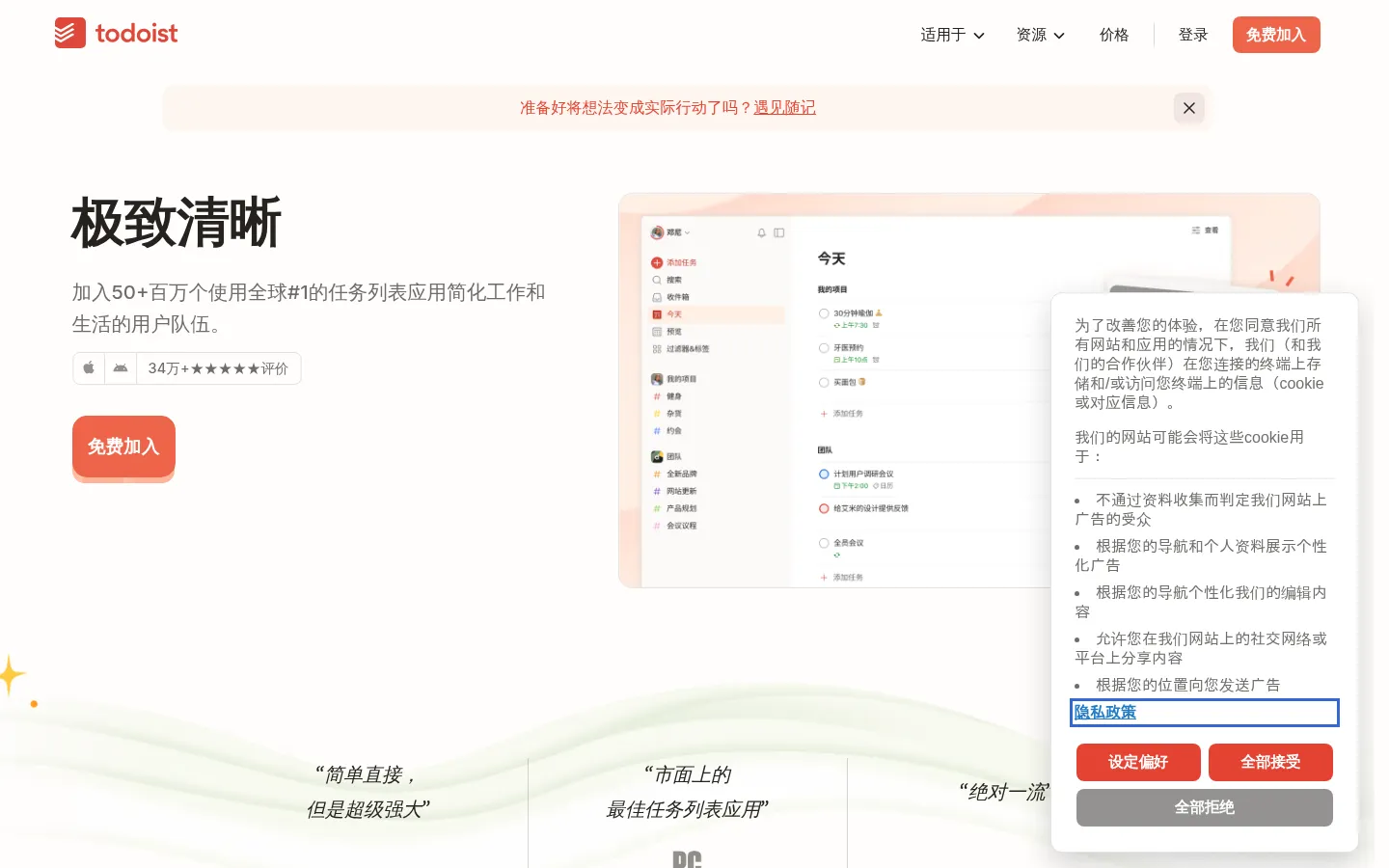Click the 免费加入 button in the header
This screenshot has width=1389, height=868.
pyautogui.click(x=1276, y=35)
